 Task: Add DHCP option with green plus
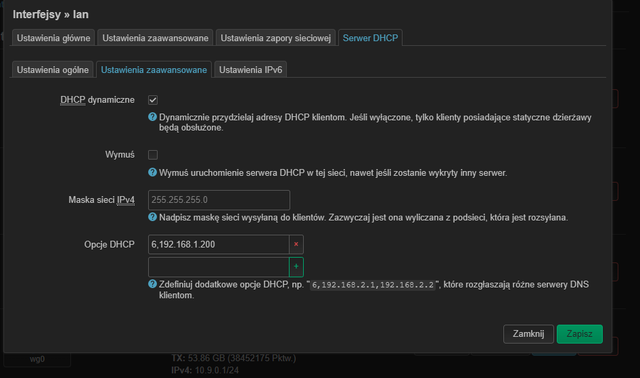(x=296, y=267)
